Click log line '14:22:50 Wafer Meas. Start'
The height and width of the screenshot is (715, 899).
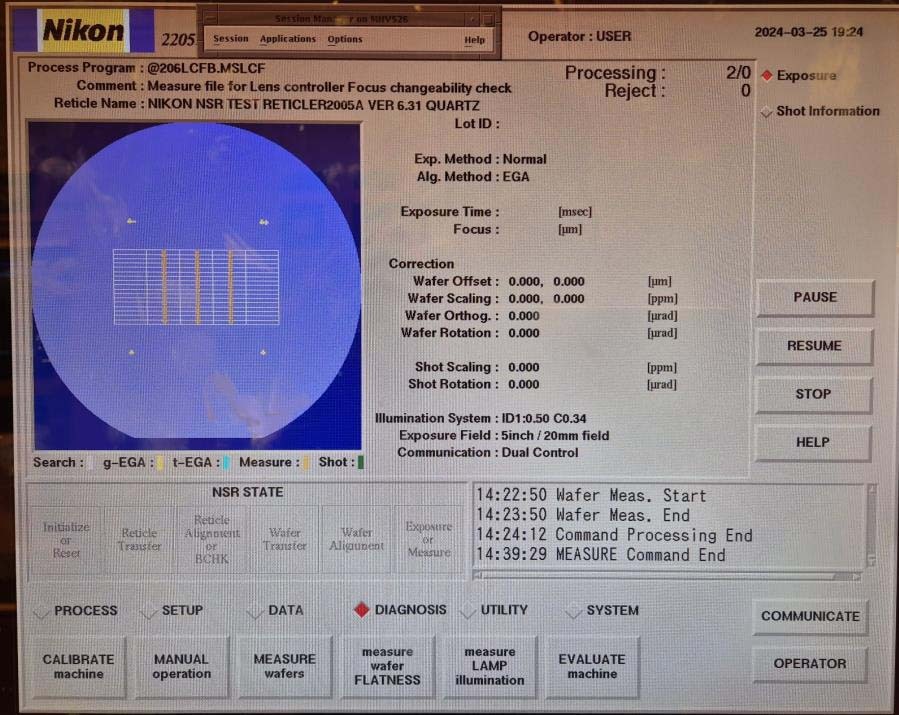pyautogui.click(x=591, y=495)
